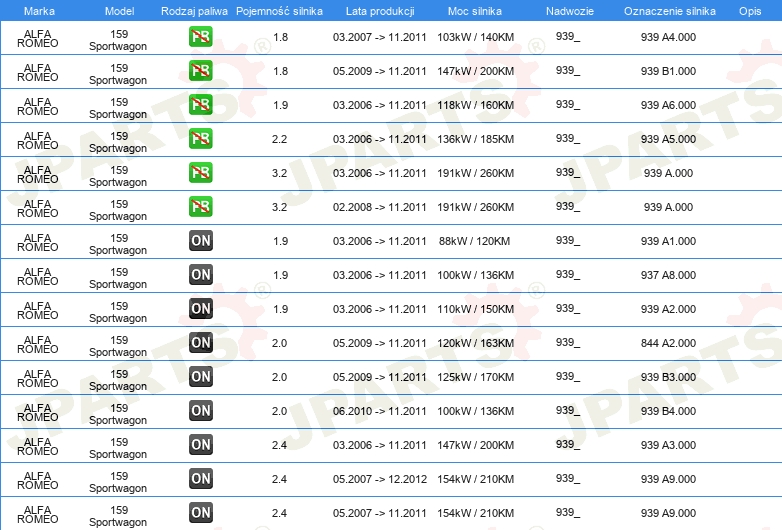
Task: Click the 939 B3.000 engine code
Action: (668, 377)
